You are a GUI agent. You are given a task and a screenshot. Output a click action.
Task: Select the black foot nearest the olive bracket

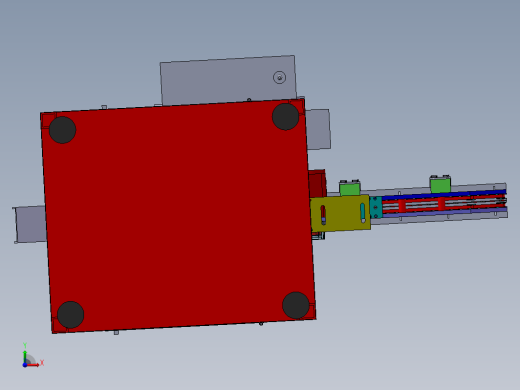[x=296, y=305]
